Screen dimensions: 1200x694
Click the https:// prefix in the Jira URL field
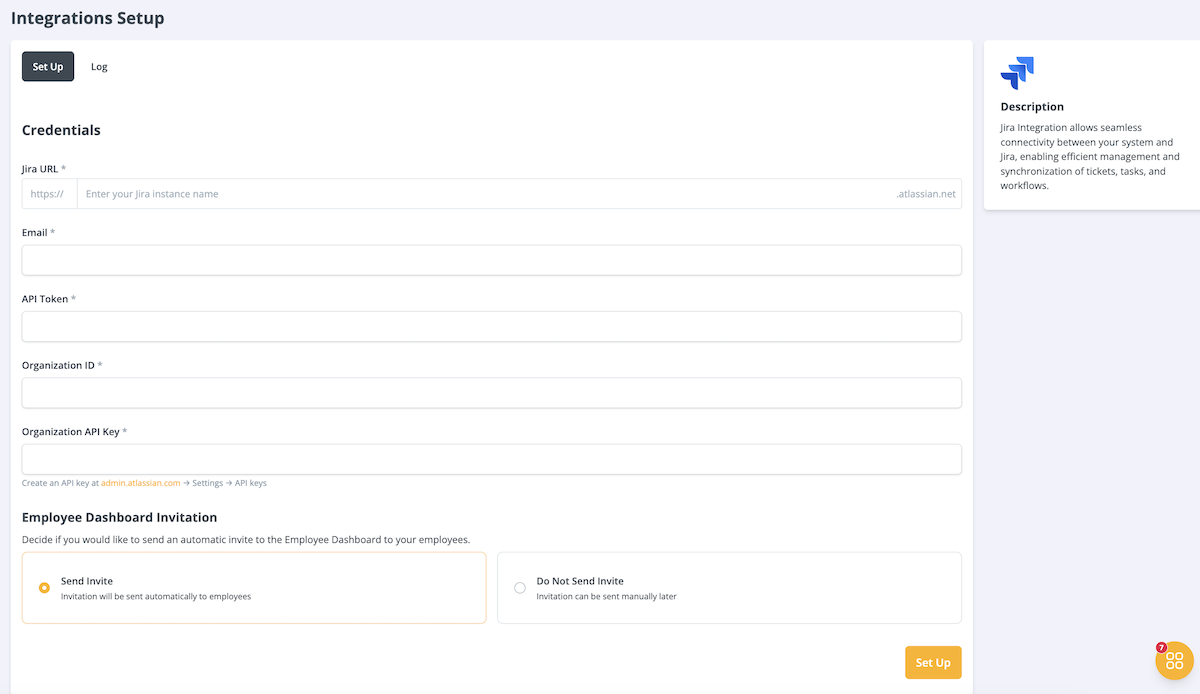point(45,193)
